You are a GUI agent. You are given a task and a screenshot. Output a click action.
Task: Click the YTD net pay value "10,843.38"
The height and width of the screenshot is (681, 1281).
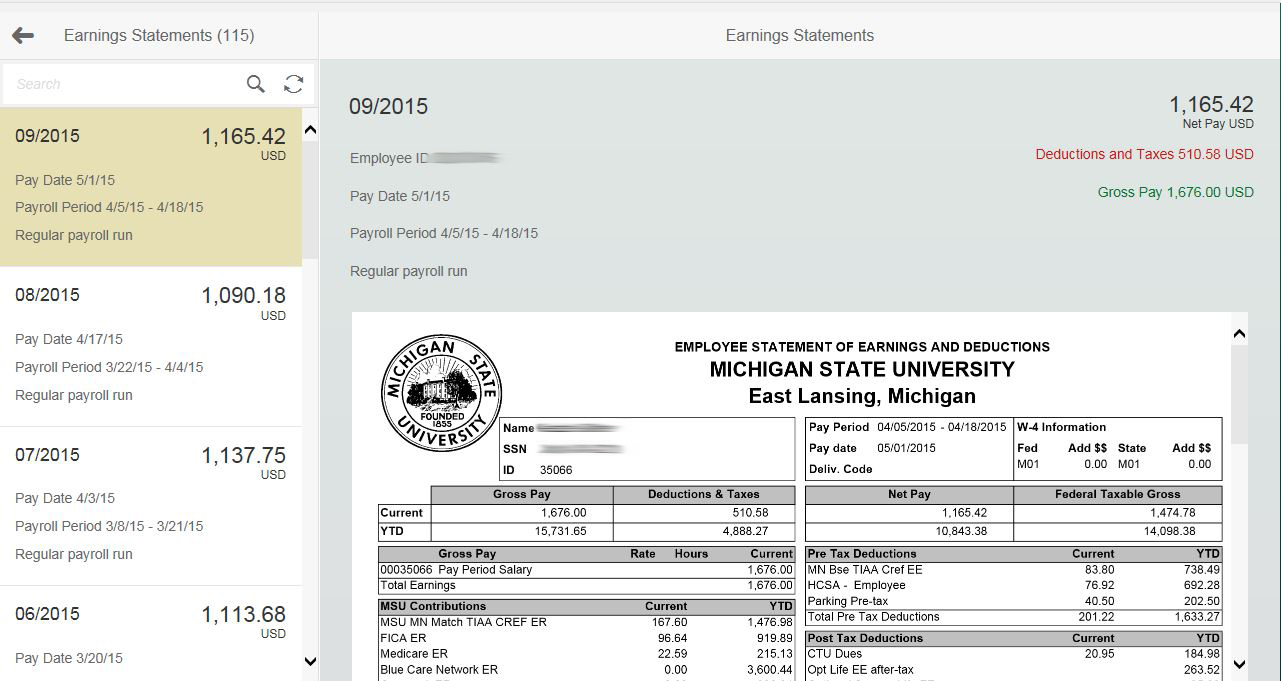(x=959, y=531)
